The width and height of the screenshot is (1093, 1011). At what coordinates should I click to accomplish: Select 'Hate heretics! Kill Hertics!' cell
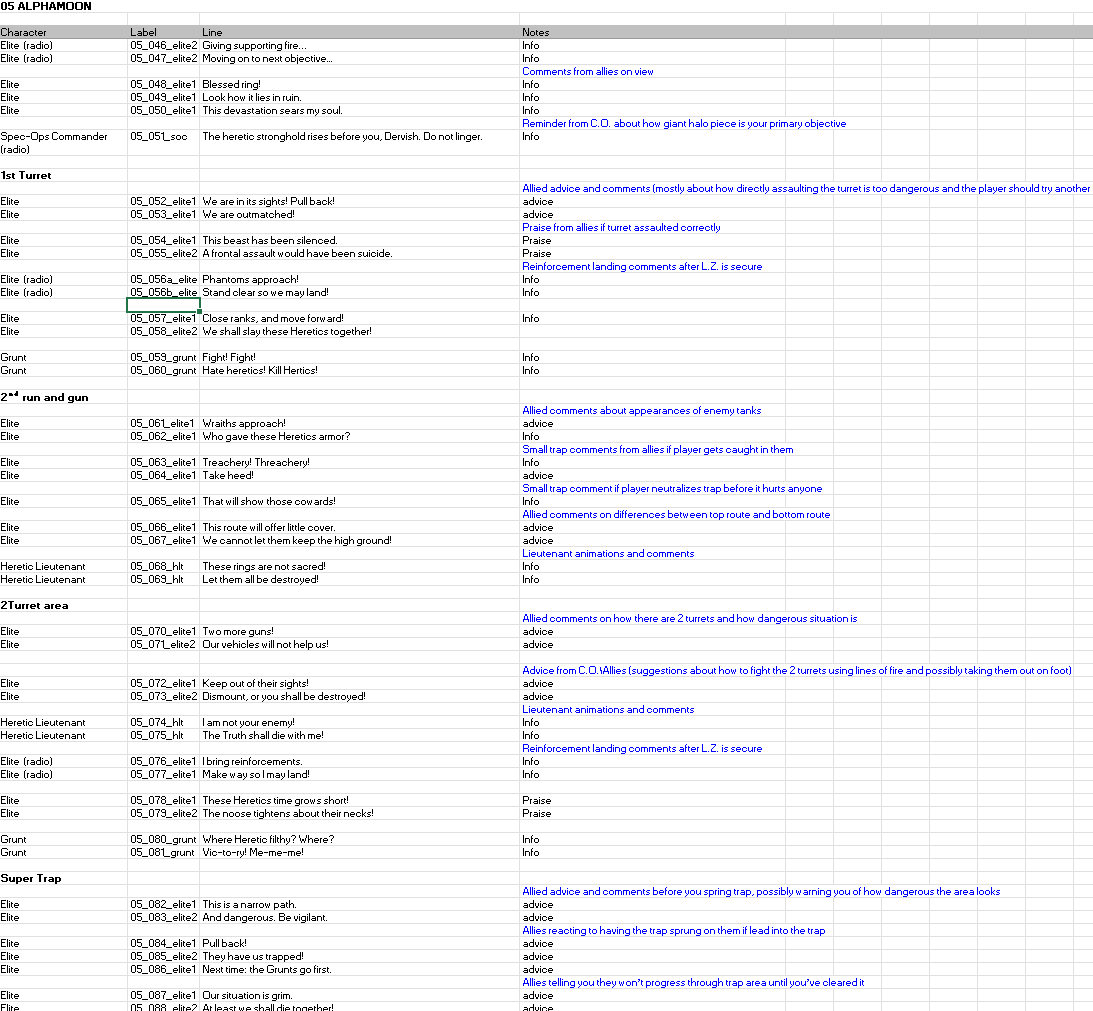[359, 371]
